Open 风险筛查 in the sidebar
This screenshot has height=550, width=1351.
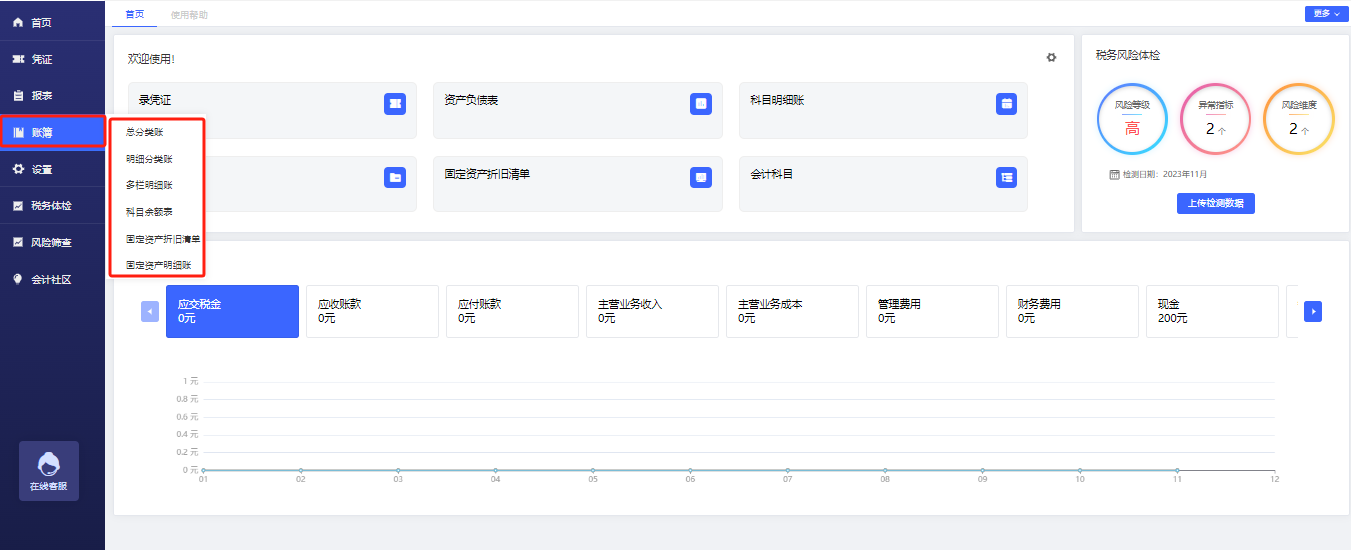pyautogui.click(x=52, y=242)
